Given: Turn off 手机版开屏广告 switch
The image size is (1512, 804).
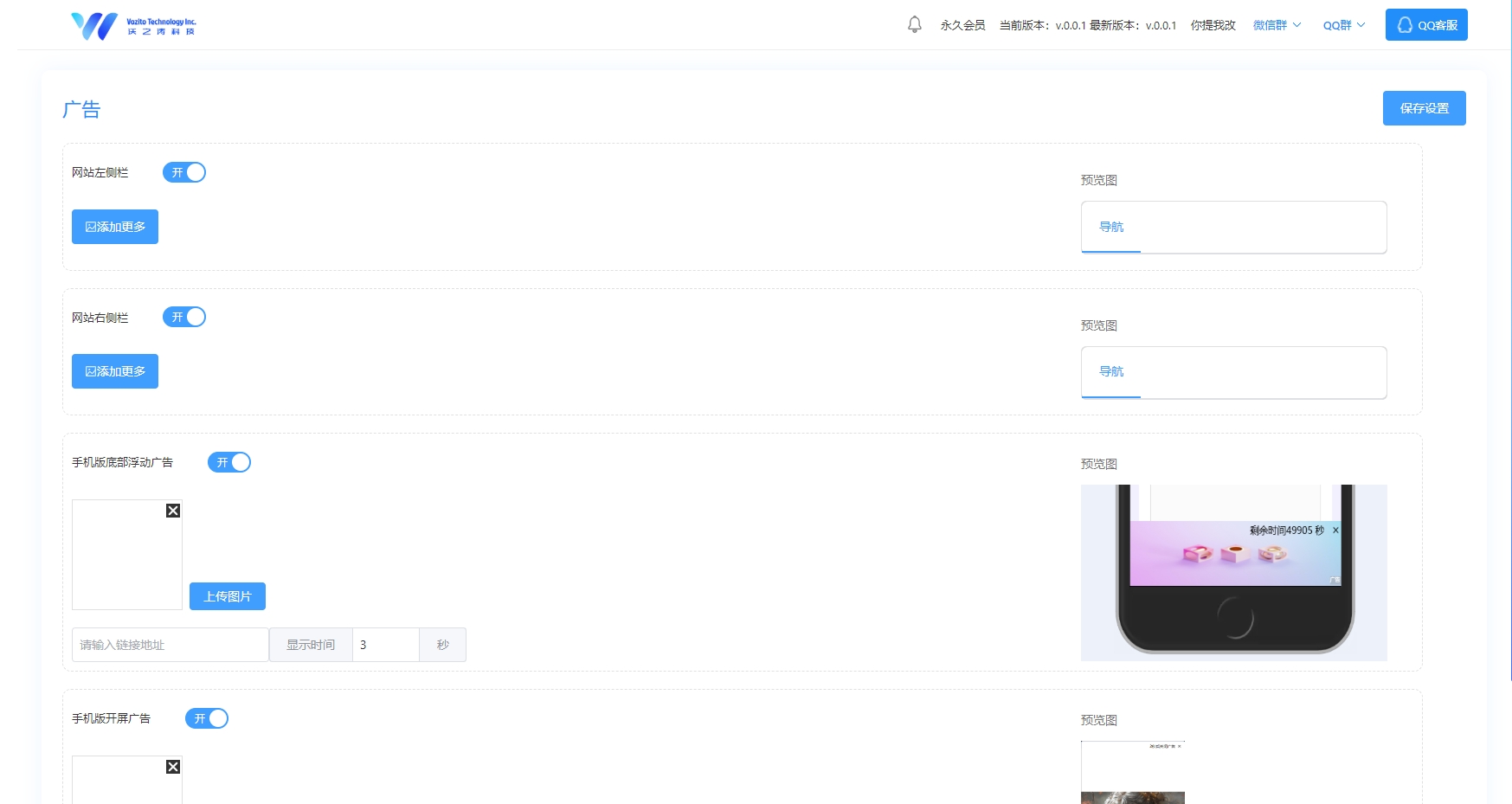Looking at the screenshot, I should tap(207, 718).
